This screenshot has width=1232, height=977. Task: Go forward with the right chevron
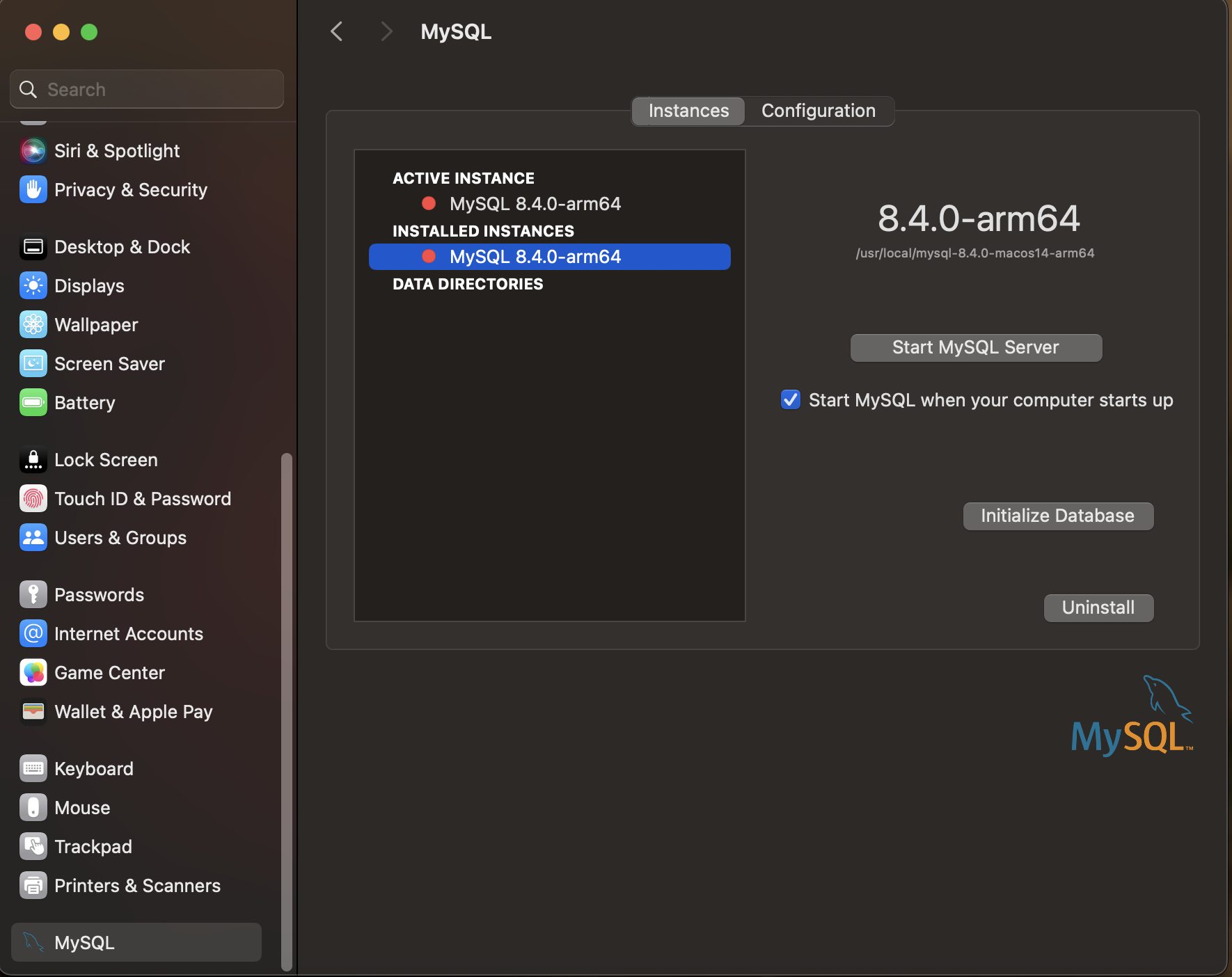[x=387, y=31]
